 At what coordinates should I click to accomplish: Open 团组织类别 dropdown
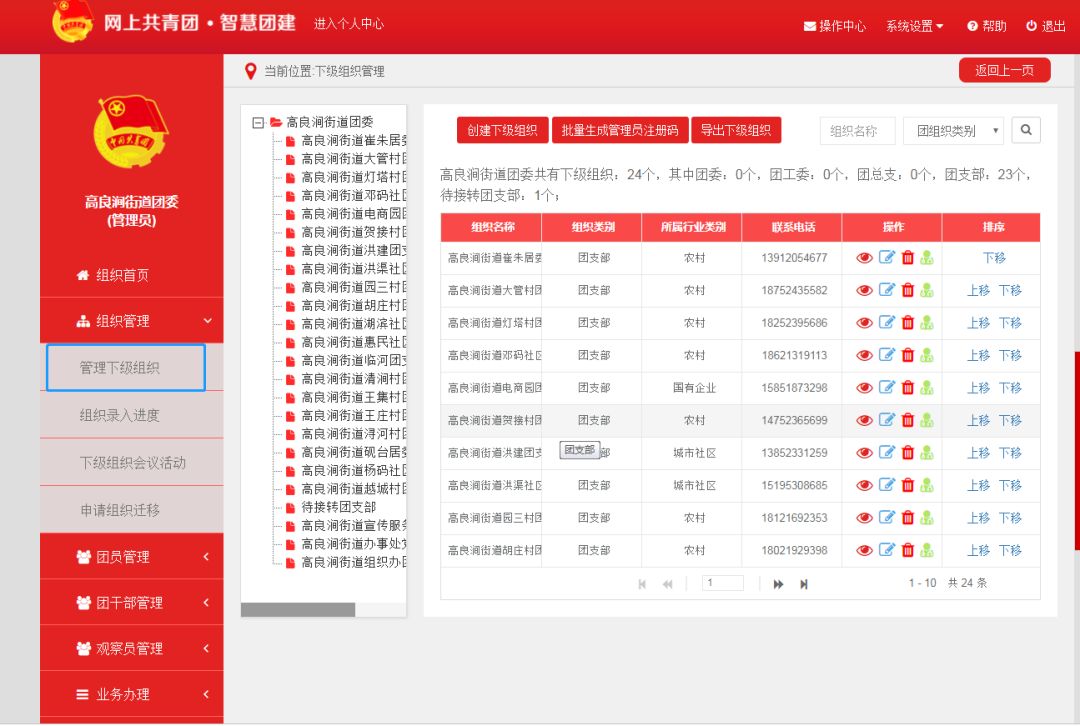pyautogui.click(x=953, y=131)
